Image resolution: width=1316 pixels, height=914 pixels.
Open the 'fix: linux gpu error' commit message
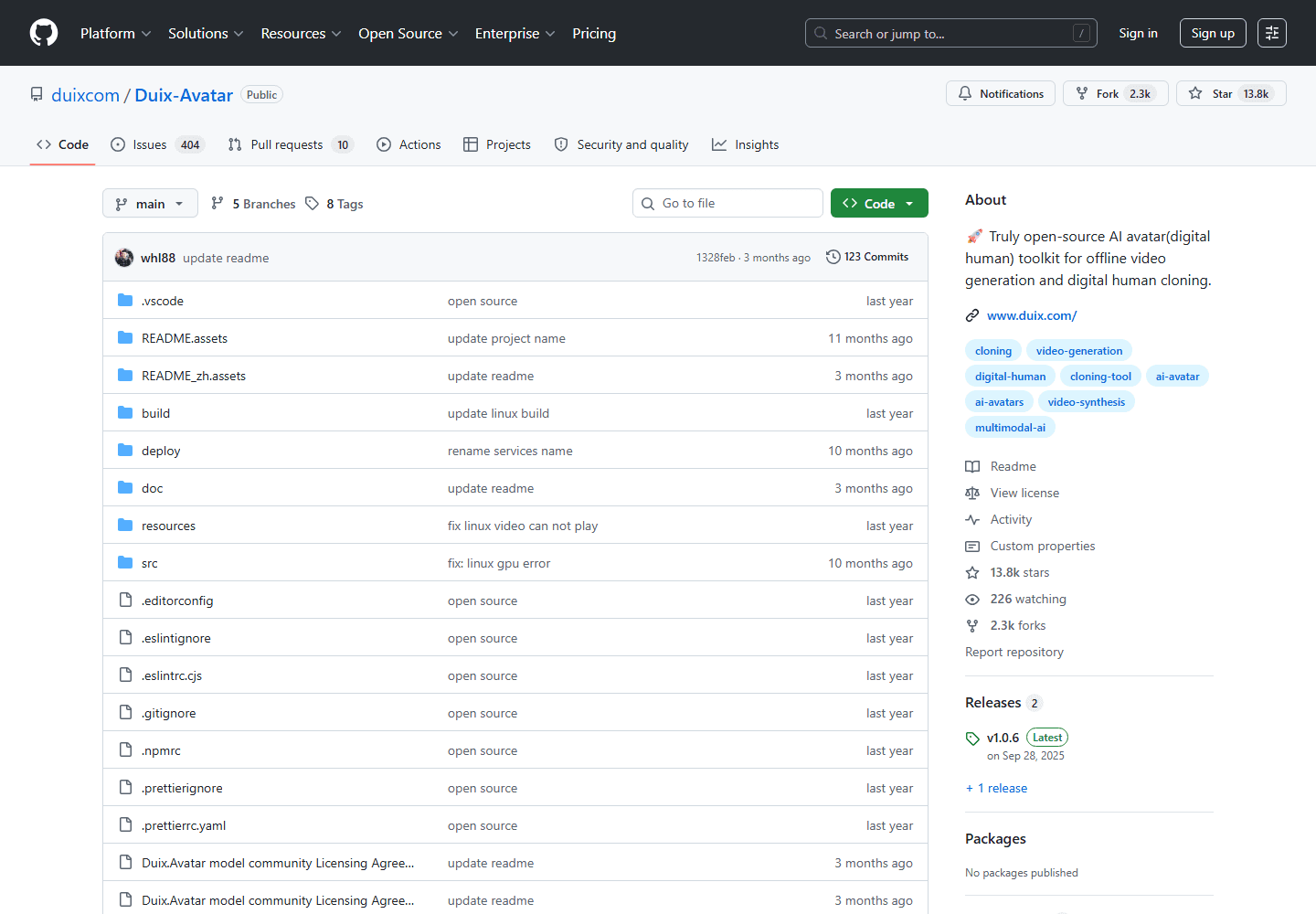click(x=499, y=563)
